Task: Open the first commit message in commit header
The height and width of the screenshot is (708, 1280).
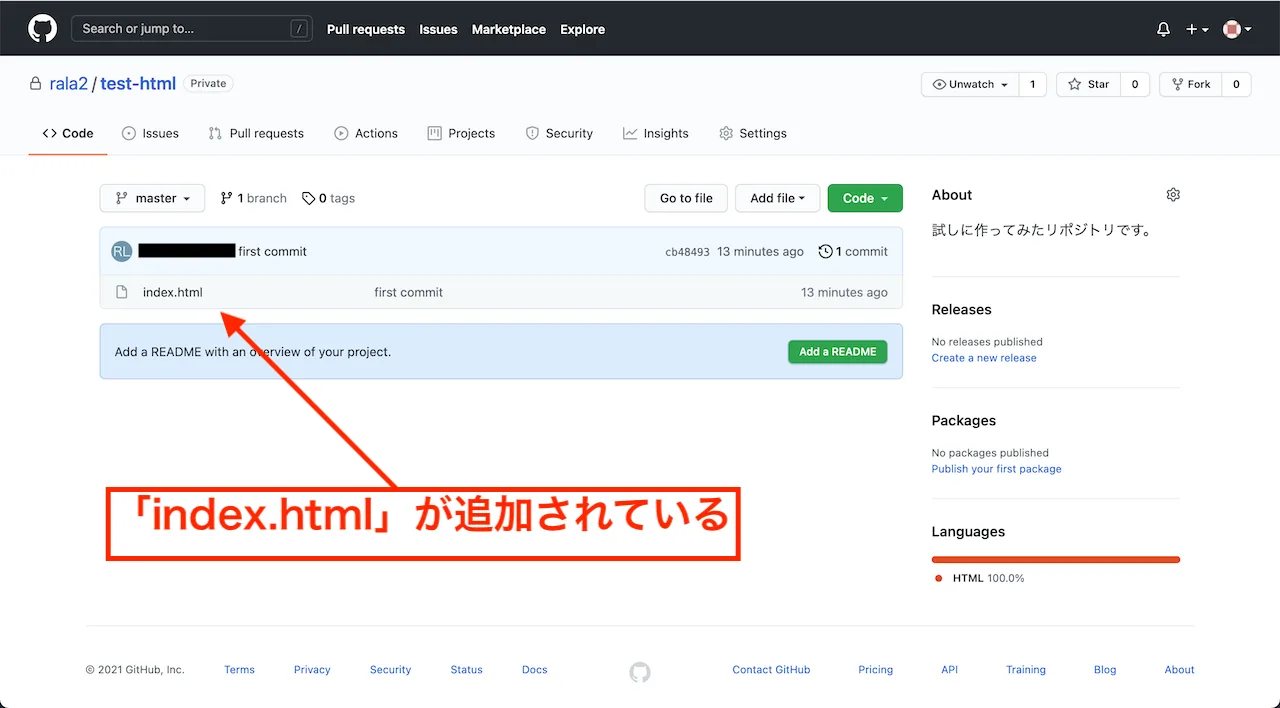Action: coord(273,252)
